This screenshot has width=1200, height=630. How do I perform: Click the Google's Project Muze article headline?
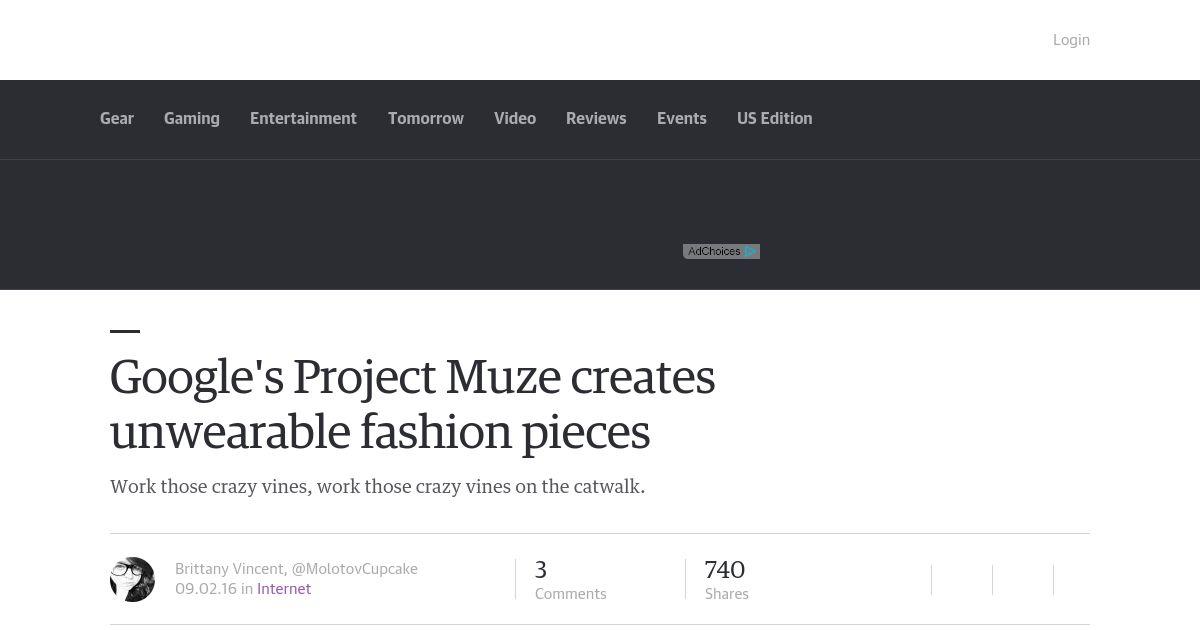[x=412, y=405]
